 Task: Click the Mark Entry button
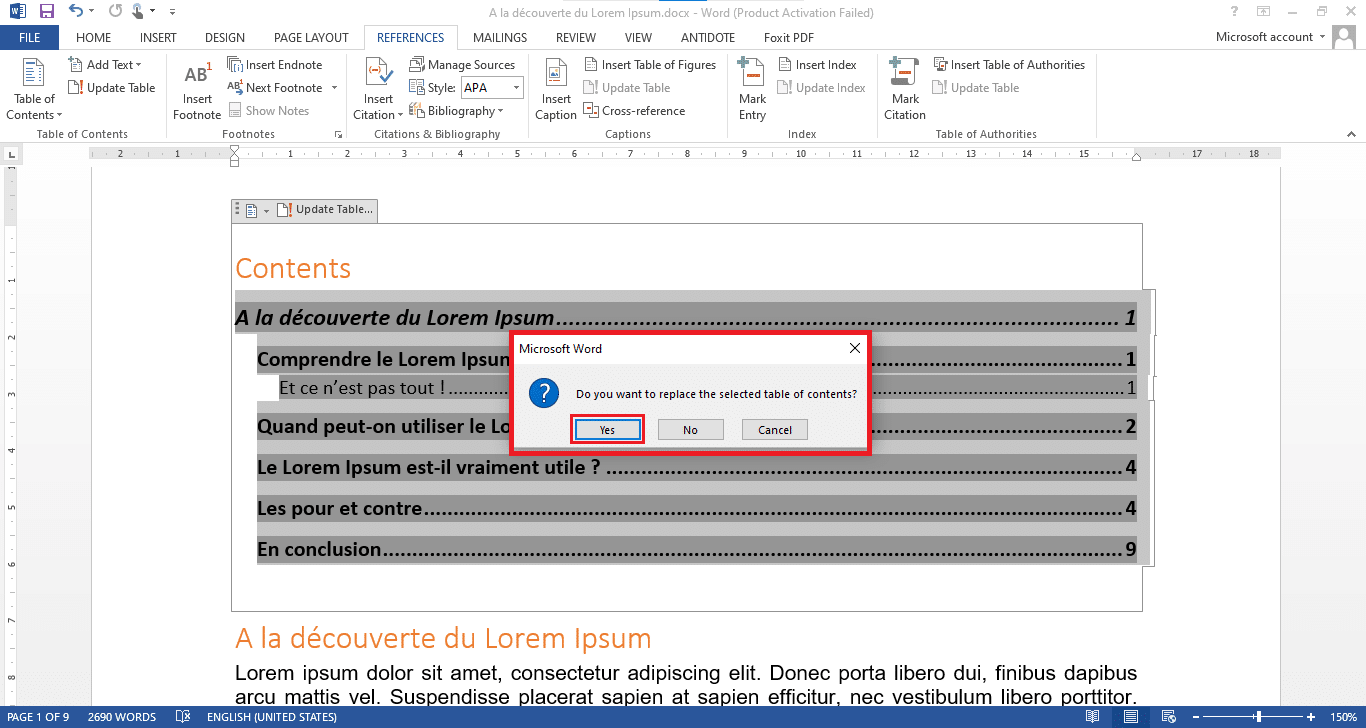(x=752, y=91)
